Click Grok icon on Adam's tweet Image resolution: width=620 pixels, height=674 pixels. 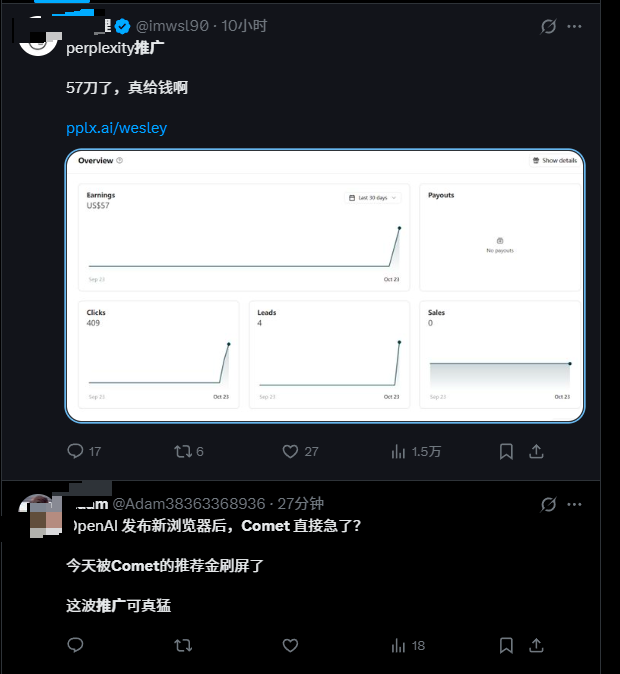tap(548, 504)
